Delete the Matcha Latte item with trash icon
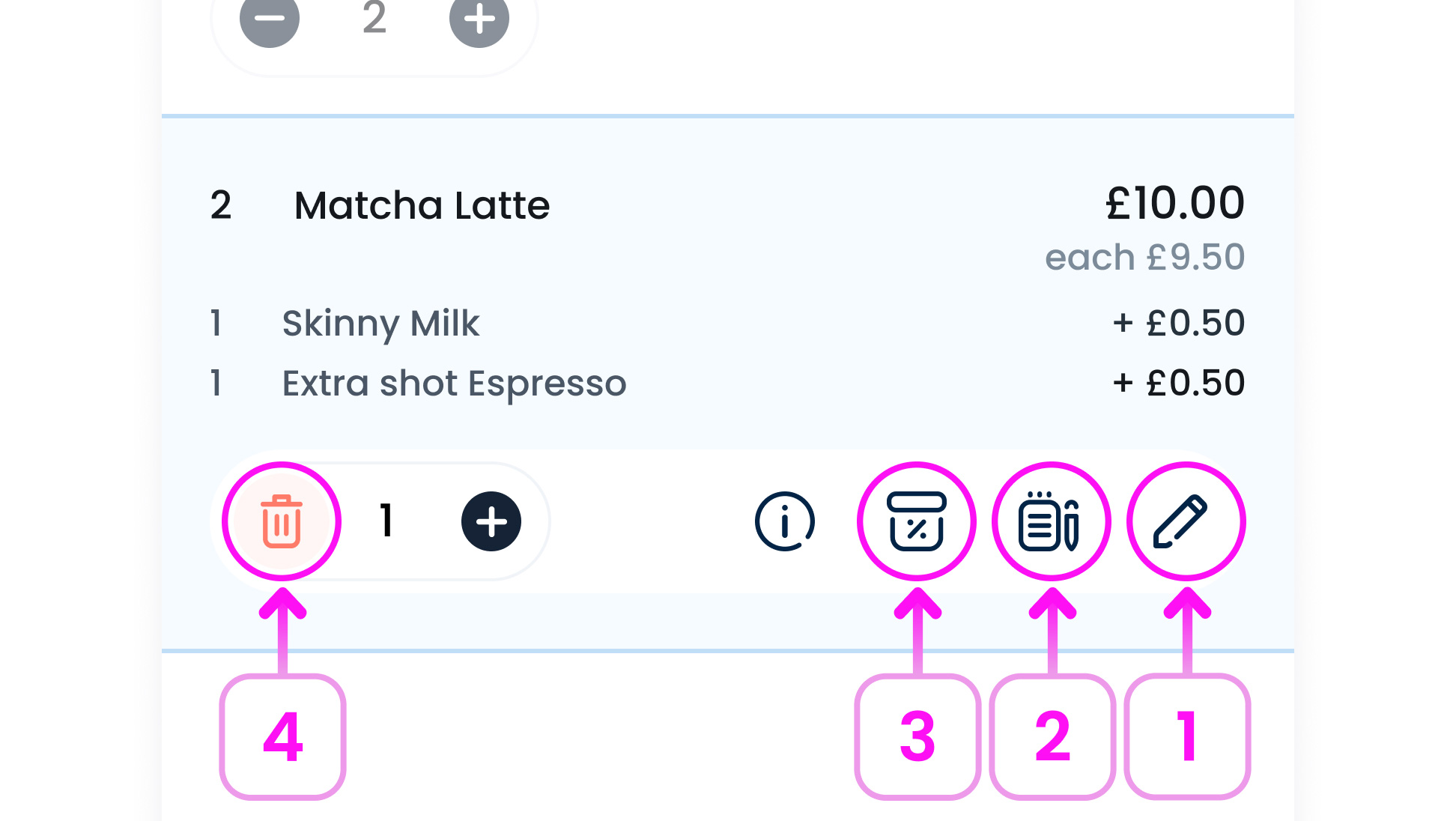Image resolution: width=1456 pixels, height=821 pixels. (282, 521)
